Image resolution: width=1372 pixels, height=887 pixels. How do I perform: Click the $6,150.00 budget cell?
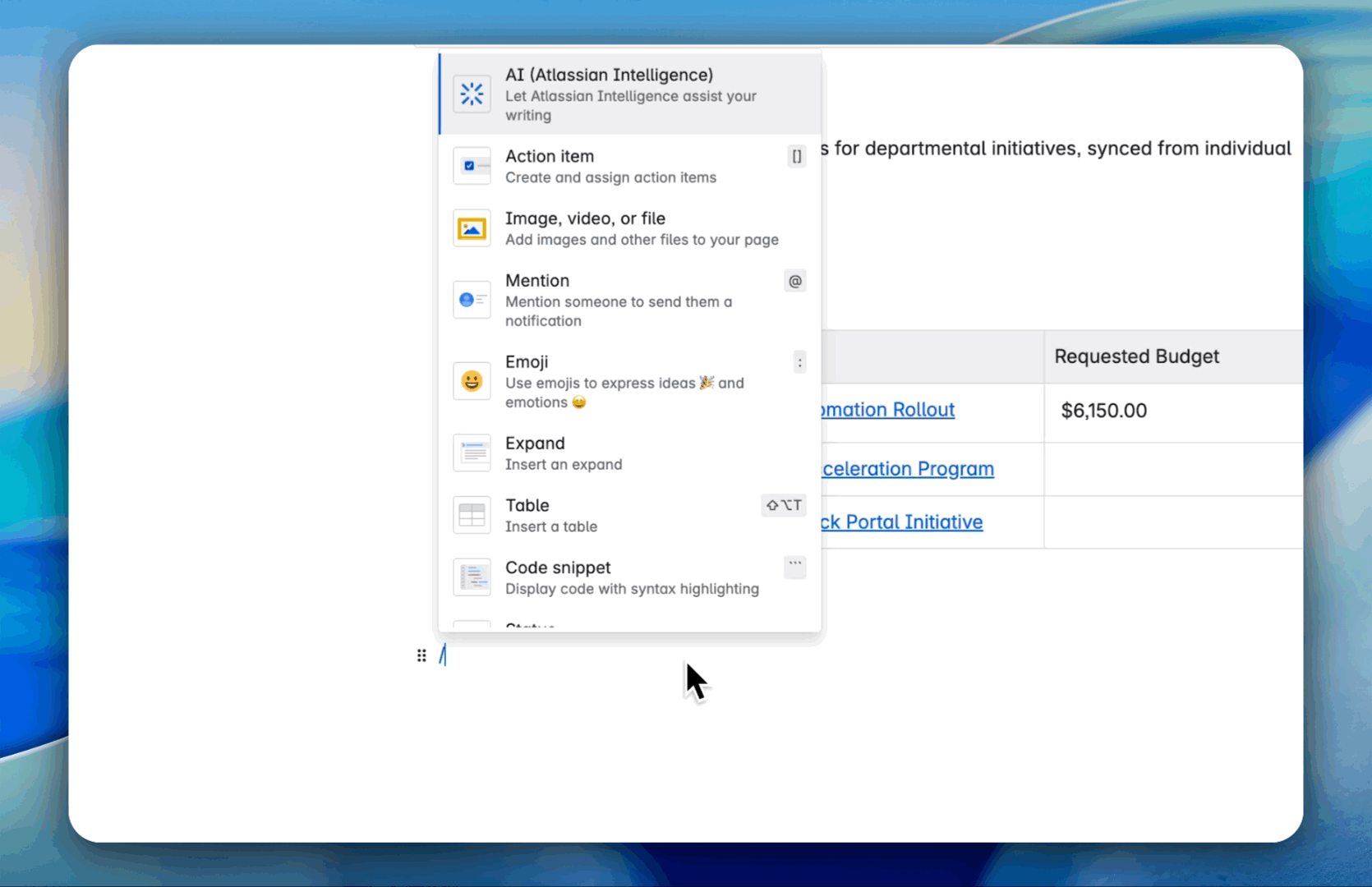coord(1103,411)
